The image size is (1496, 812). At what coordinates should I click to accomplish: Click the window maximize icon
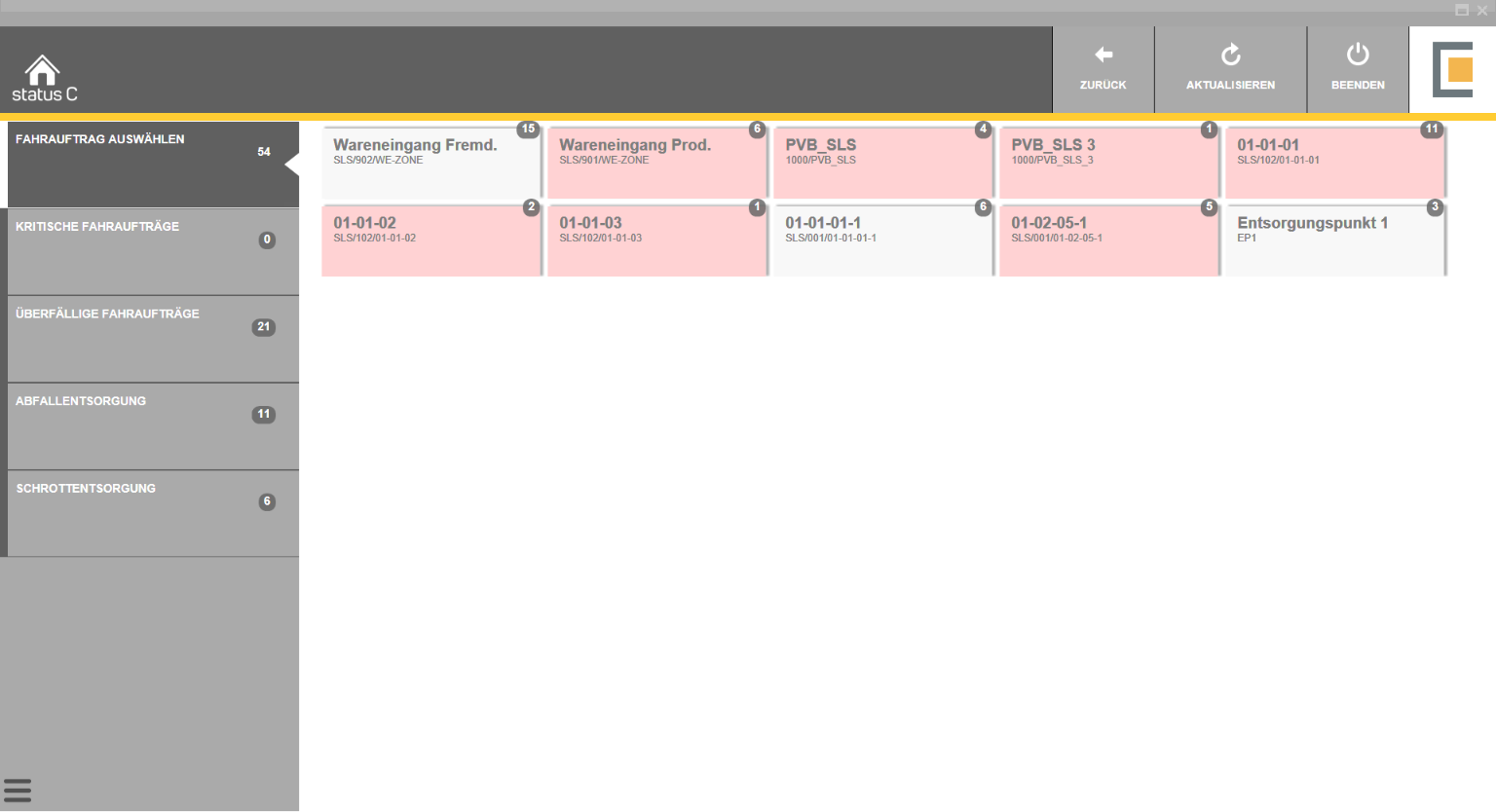coord(1462,11)
